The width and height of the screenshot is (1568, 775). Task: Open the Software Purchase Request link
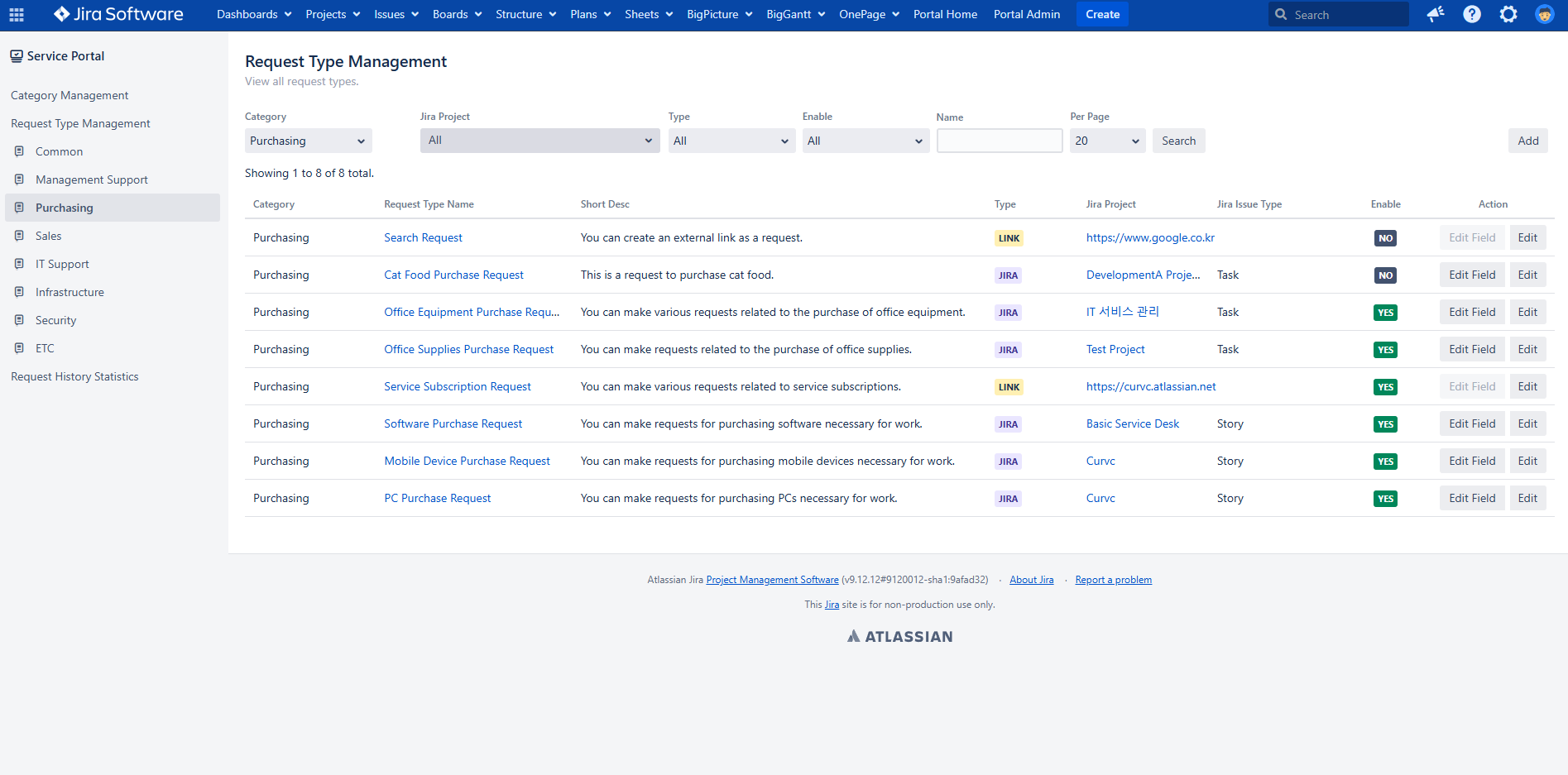click(x=453, y=423)
